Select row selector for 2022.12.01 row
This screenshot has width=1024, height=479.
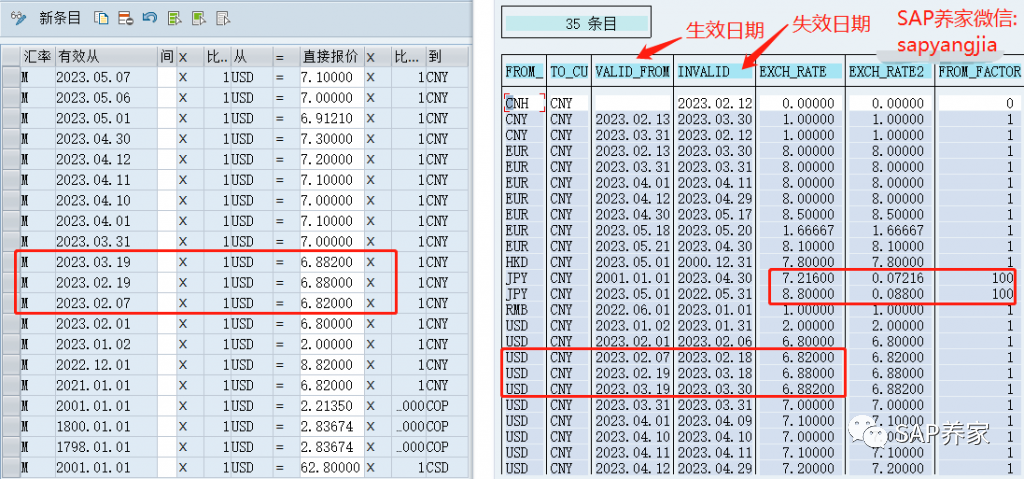point(10,365)
